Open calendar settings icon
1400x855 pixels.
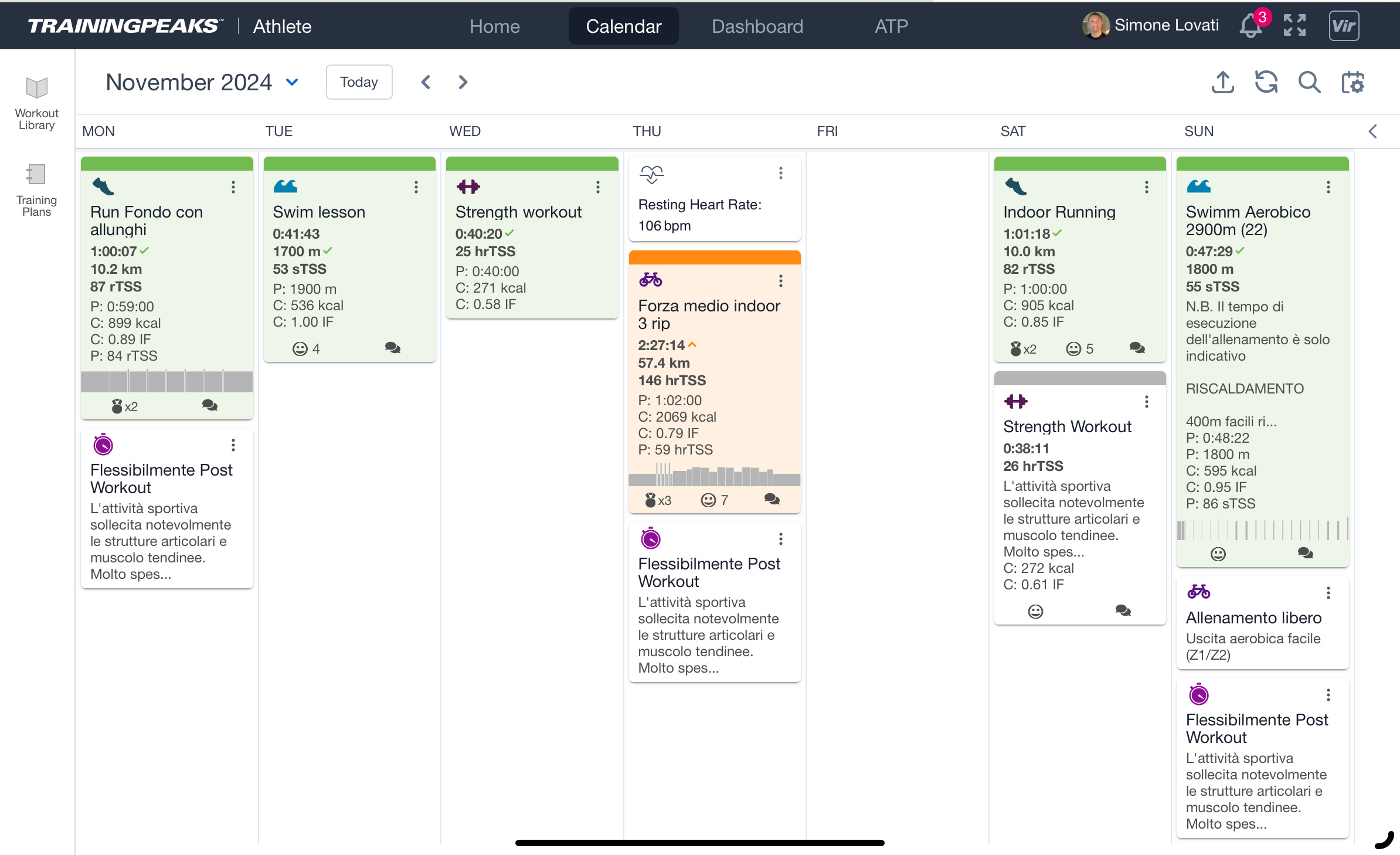point(1353,83)
